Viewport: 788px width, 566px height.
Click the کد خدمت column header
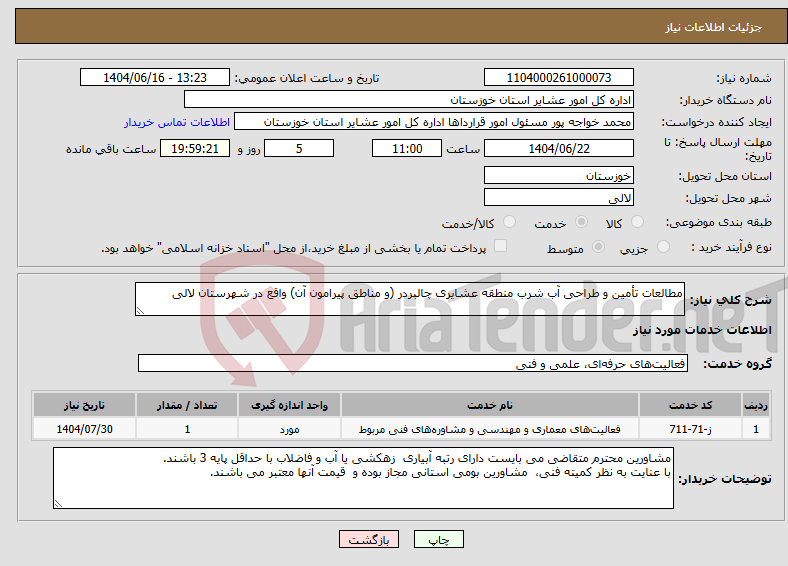[x=691, y=405]
